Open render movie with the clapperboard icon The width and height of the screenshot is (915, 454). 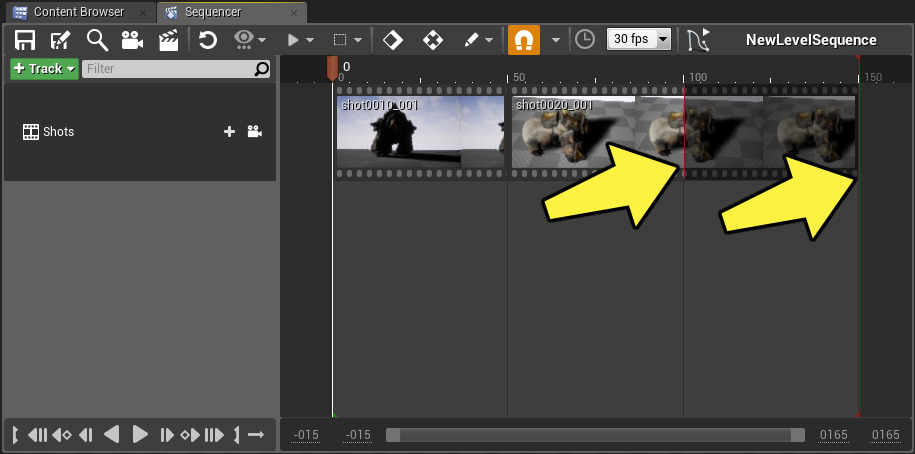[x=168, y=40]
